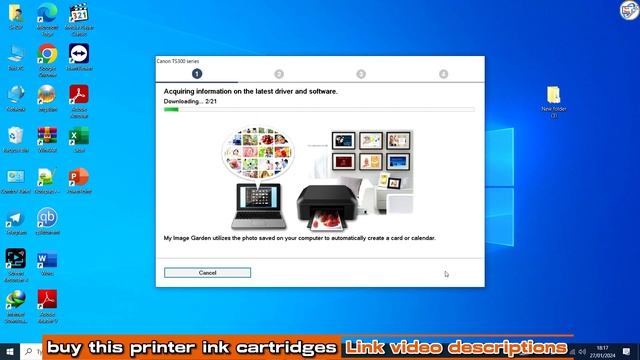Open the qBittorrent shortcut
Viewport: 640px width, 360px height.
tap(47, 222)
